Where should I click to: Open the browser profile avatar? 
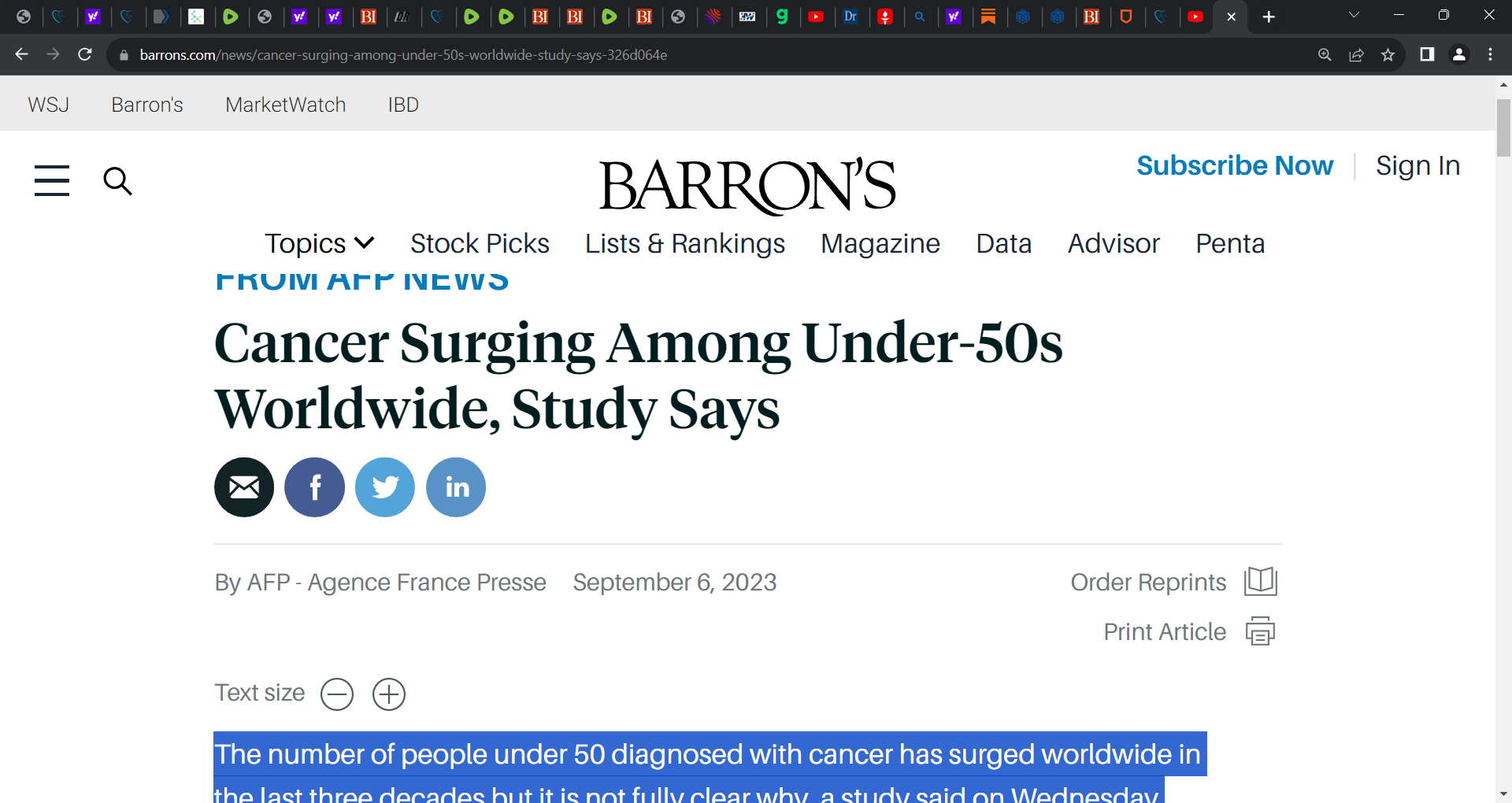[x=1459, y=54]
